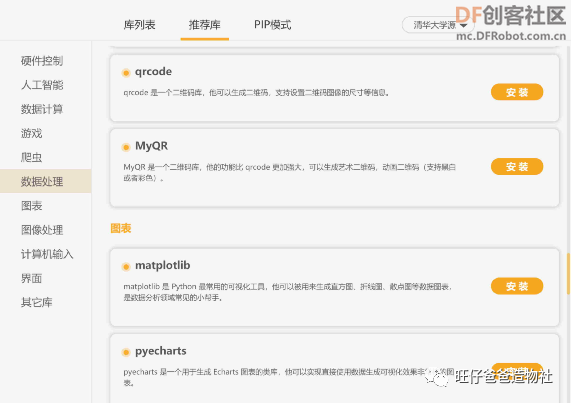Click the pyecharts library title
This screenshot has height=403, width=571.
(x=161, y=351)
